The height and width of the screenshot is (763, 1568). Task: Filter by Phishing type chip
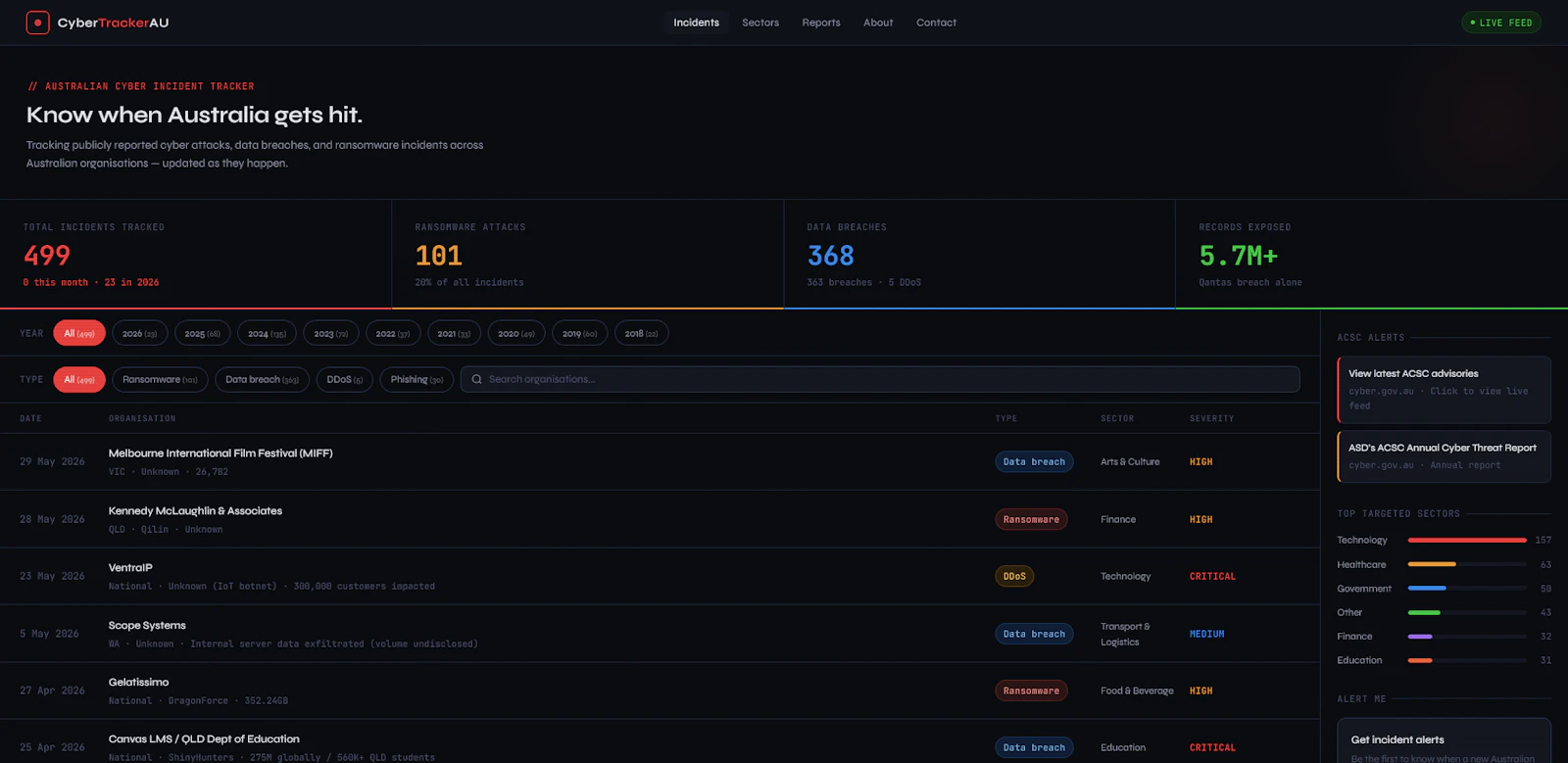point(416,380)
